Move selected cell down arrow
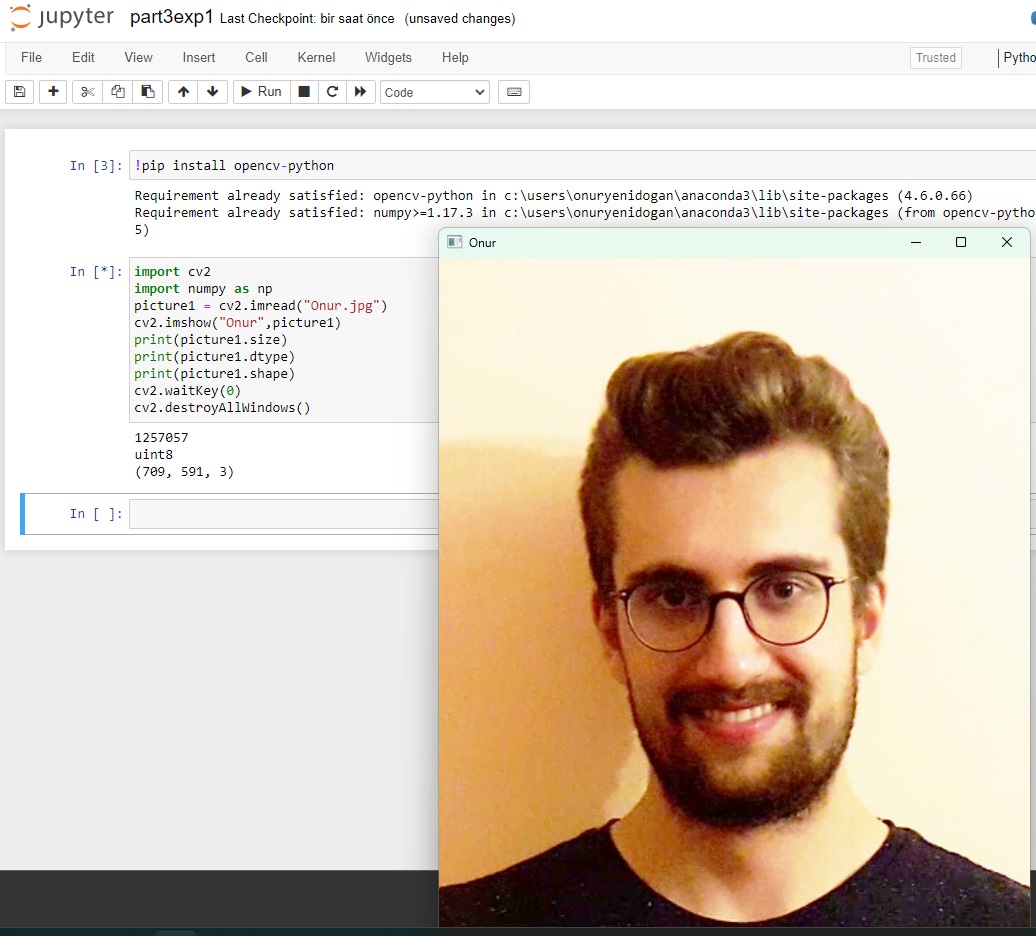The width and height of the screenshot is (1036, 936). pyautogui.click(x=213, y=92)
